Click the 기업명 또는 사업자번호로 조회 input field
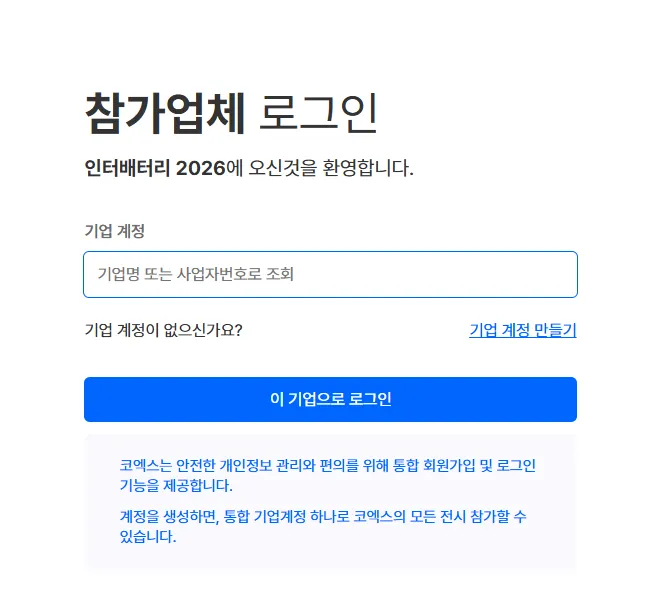 pyautogui.click(x=330, y=274)
